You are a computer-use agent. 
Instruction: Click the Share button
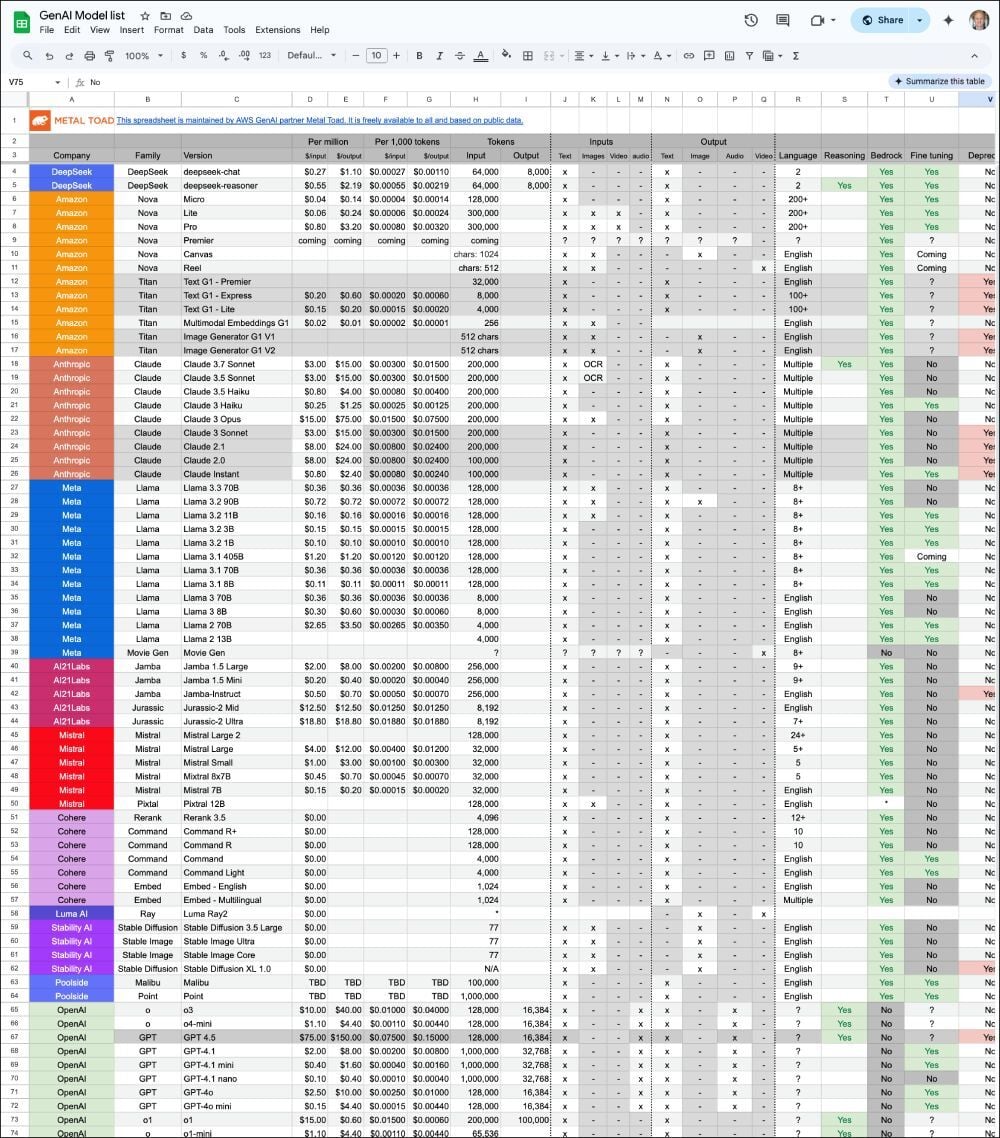point(882,20)
